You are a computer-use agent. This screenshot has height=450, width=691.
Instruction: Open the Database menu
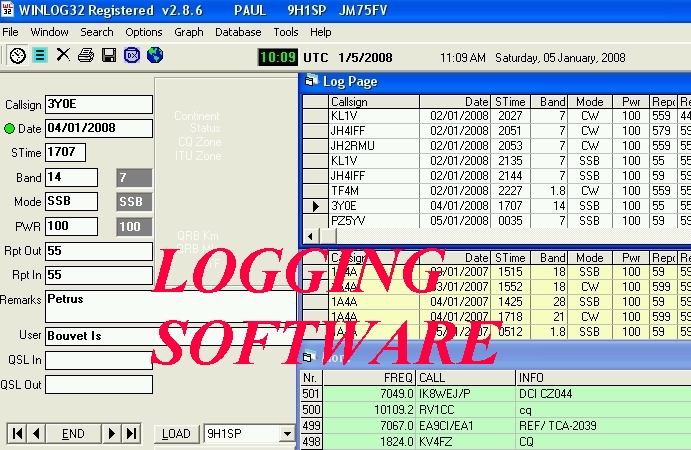[238, 32]
